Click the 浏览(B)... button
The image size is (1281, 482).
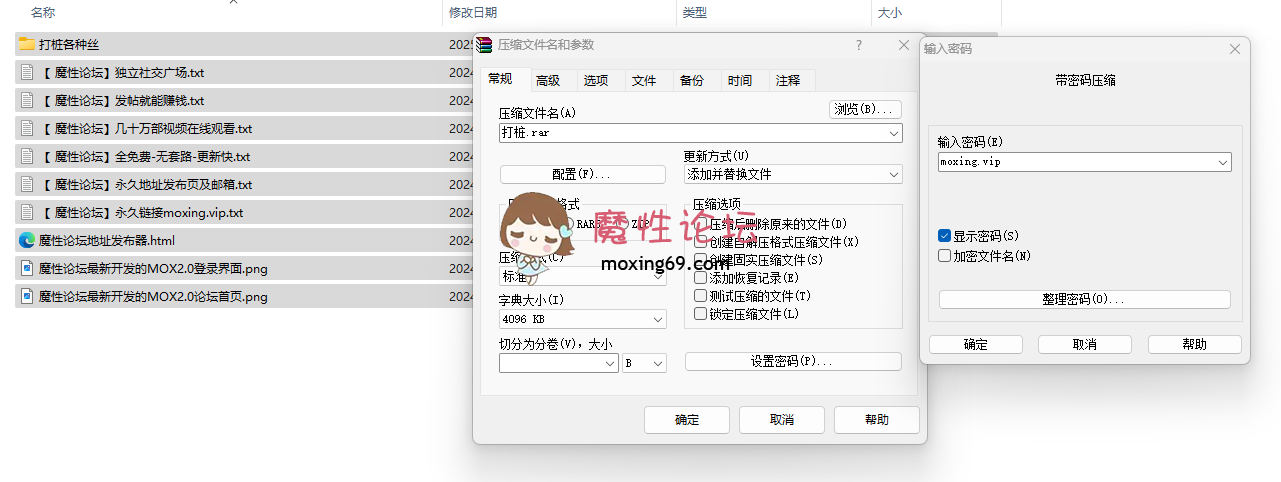tap(866, 109)
